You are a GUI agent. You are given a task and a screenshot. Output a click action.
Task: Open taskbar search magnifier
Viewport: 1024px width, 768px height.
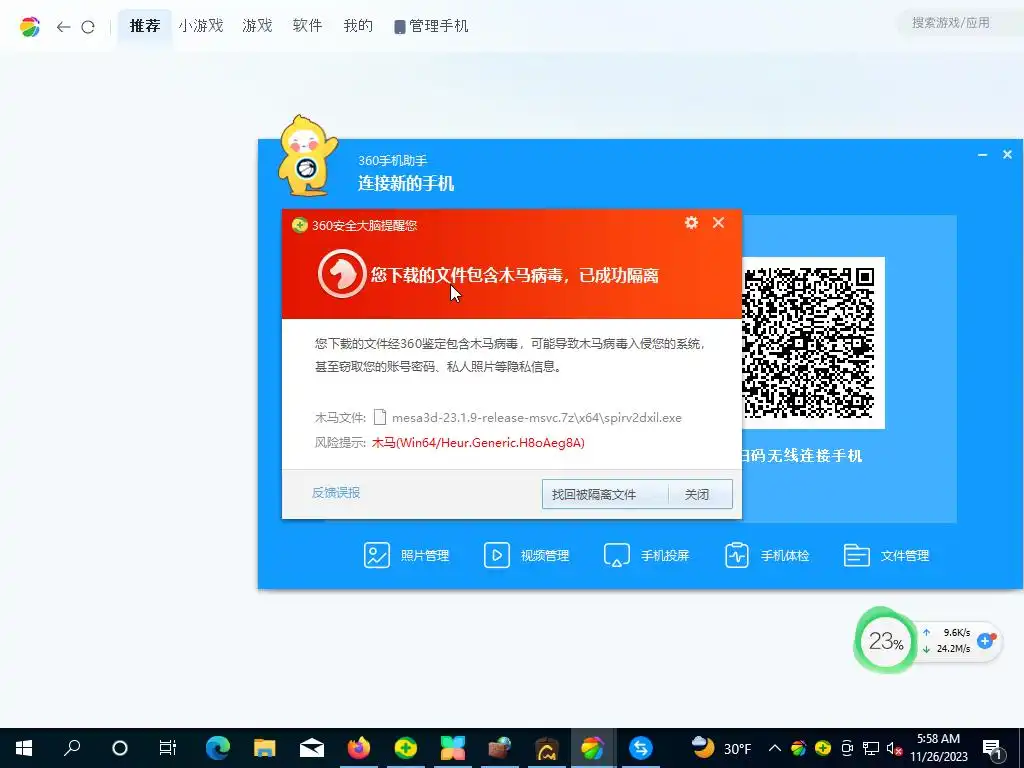click(72, 748)
